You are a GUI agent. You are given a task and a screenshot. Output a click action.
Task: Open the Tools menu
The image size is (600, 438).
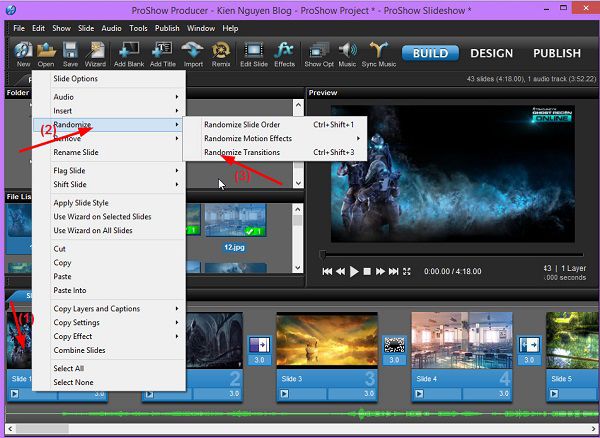point(138,28)
